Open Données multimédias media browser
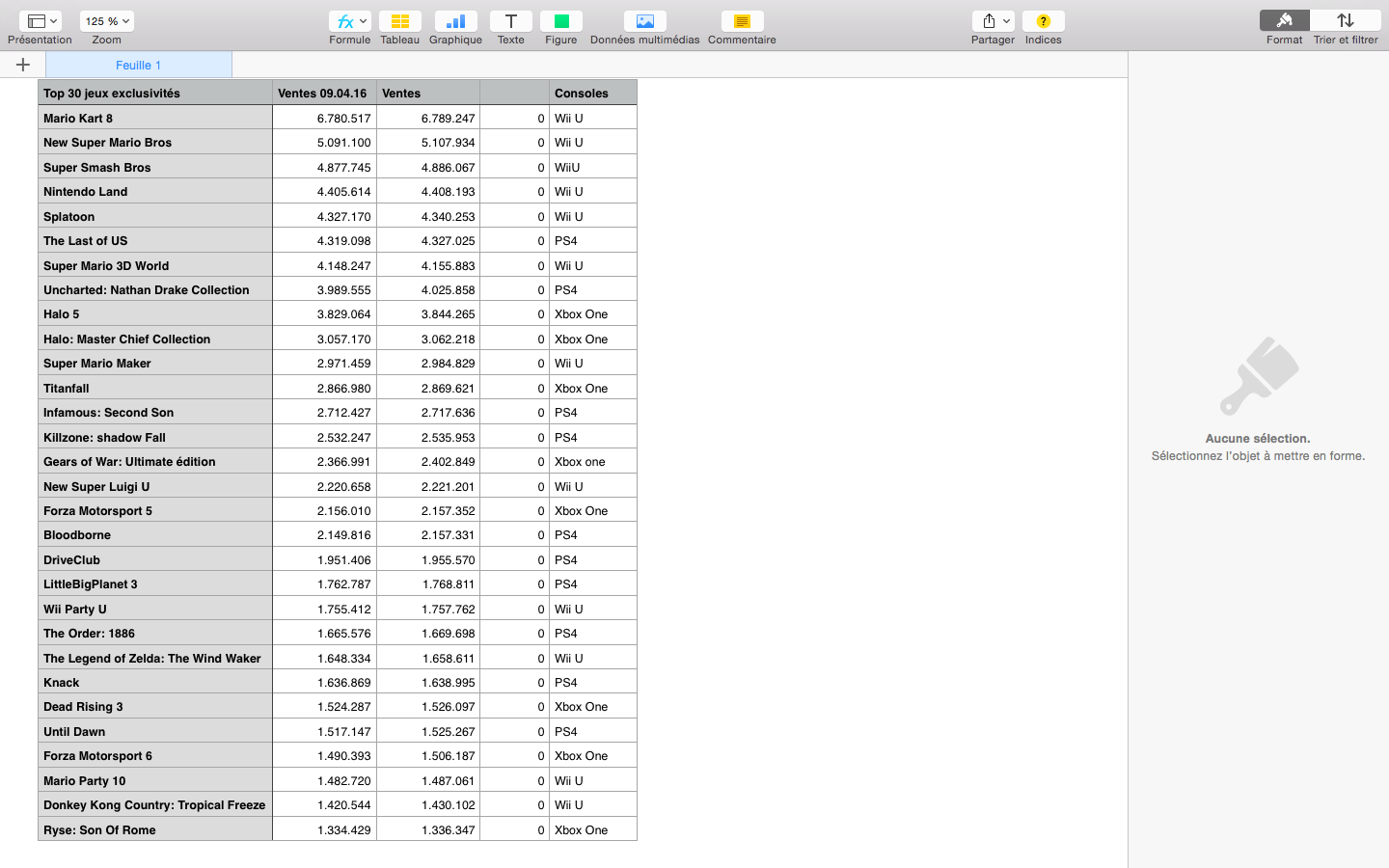 tap(644, 21)
